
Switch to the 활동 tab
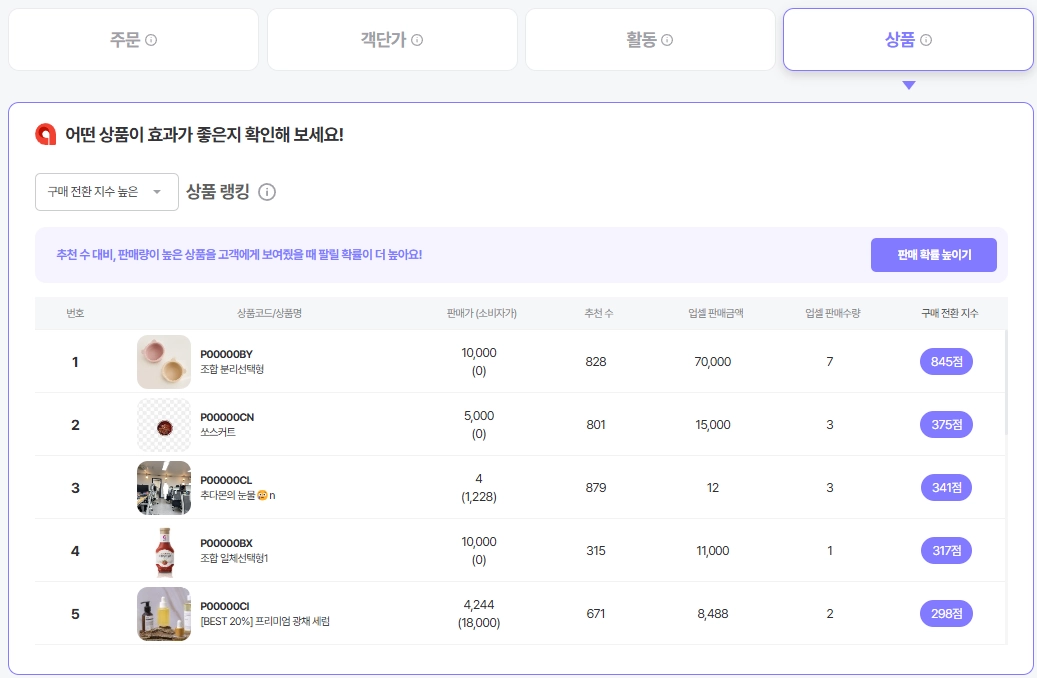tap(650, 40)
